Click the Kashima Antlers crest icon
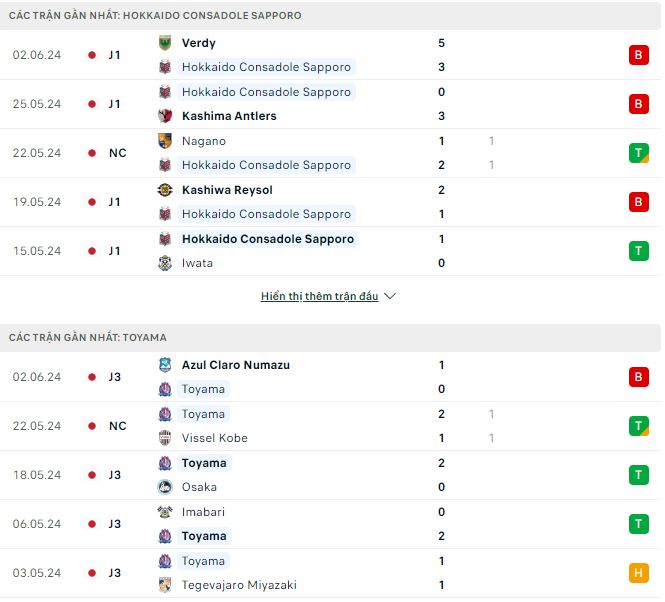The height and width of the screenshot is (602, 665). (165, 116)
